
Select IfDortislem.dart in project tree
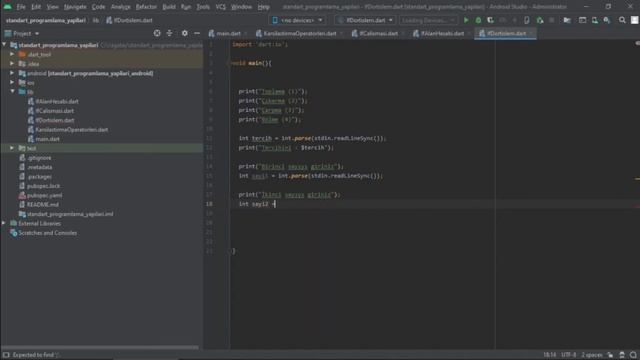click(x=55, y=120)
